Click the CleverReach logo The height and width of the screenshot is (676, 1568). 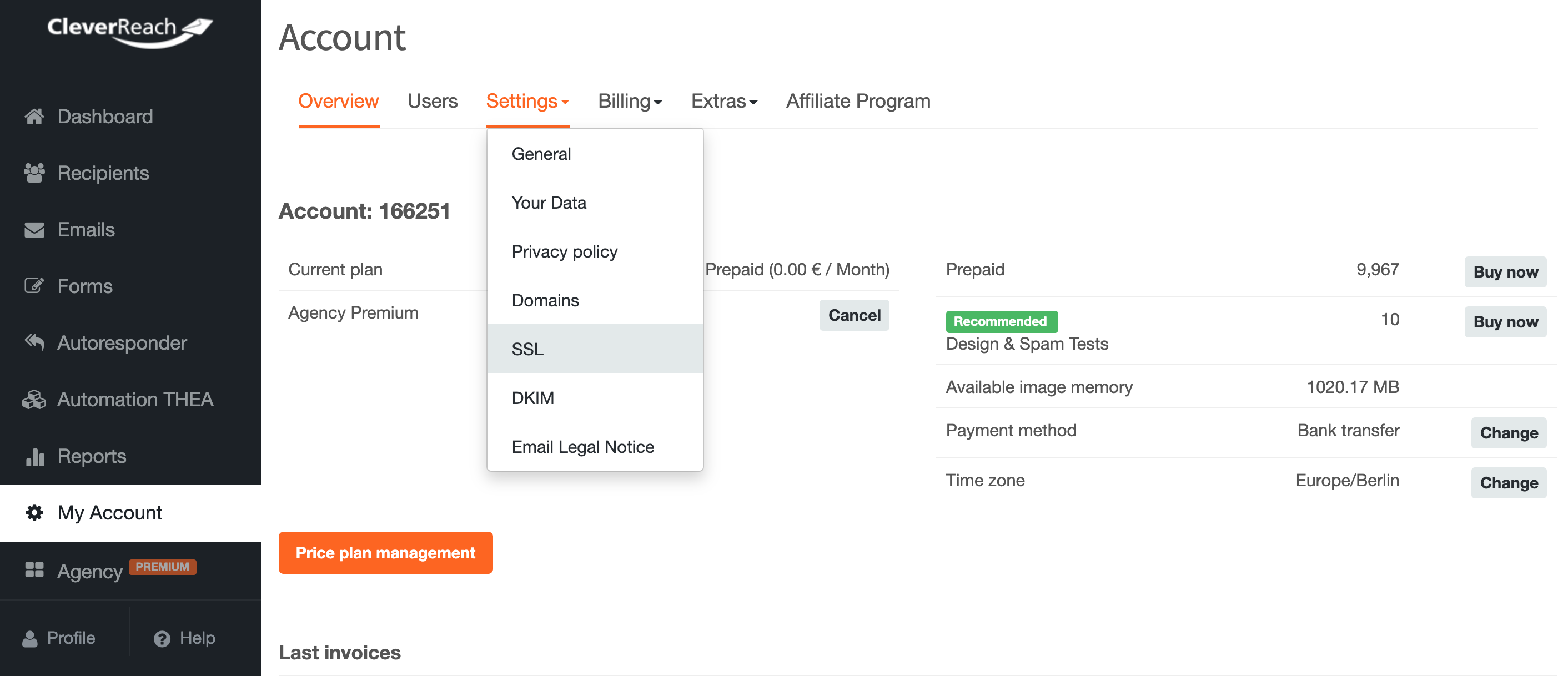(130, 31)
